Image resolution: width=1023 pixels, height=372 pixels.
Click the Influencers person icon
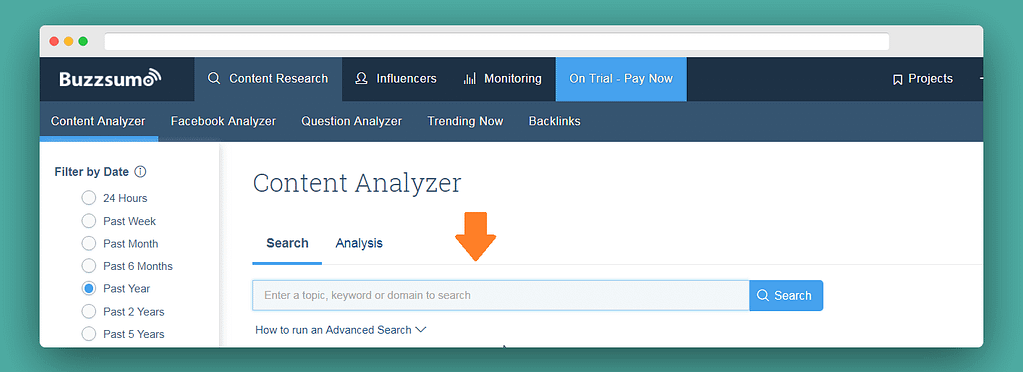[x=361, y=78]
